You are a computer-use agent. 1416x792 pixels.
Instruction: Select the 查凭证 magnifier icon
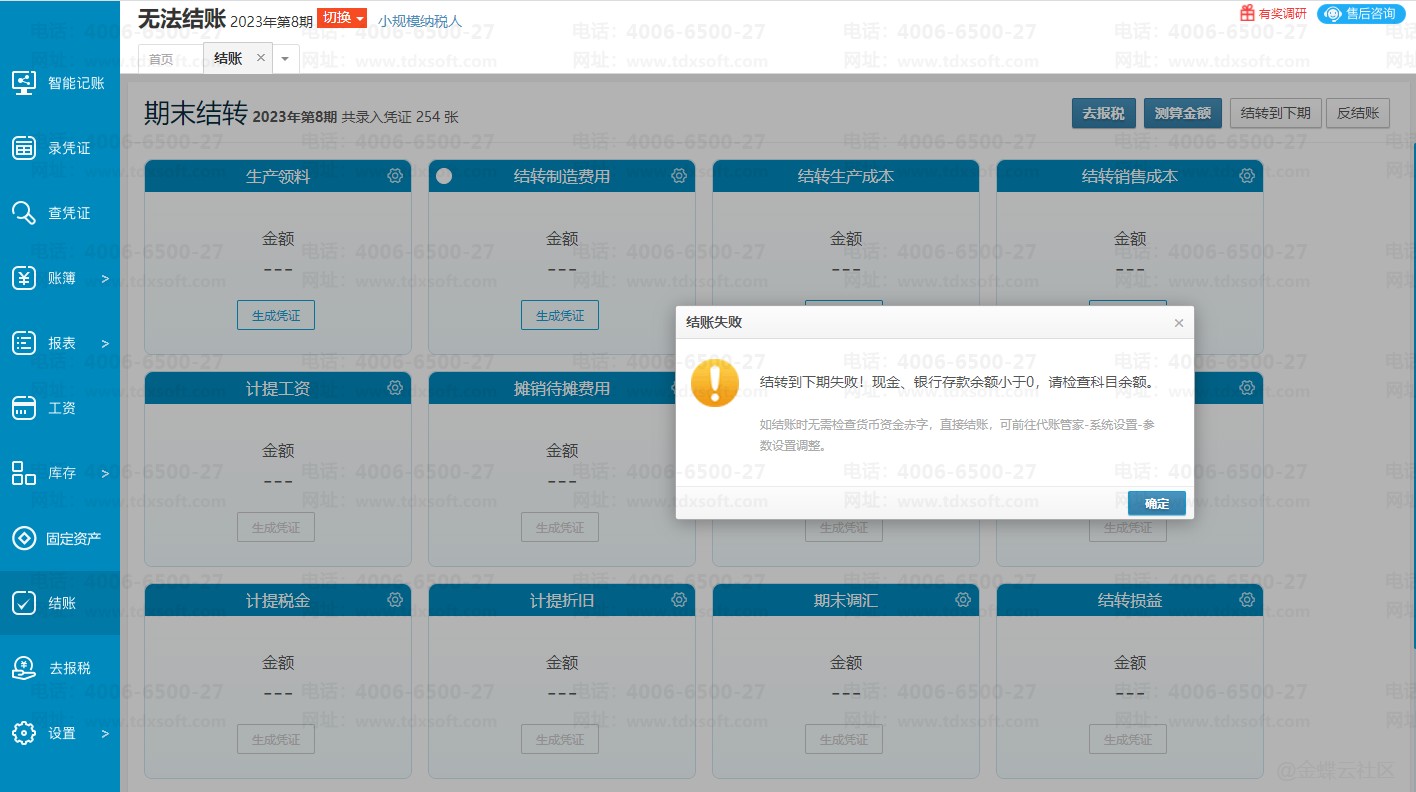pyautogui.click(x=24, y=213)
